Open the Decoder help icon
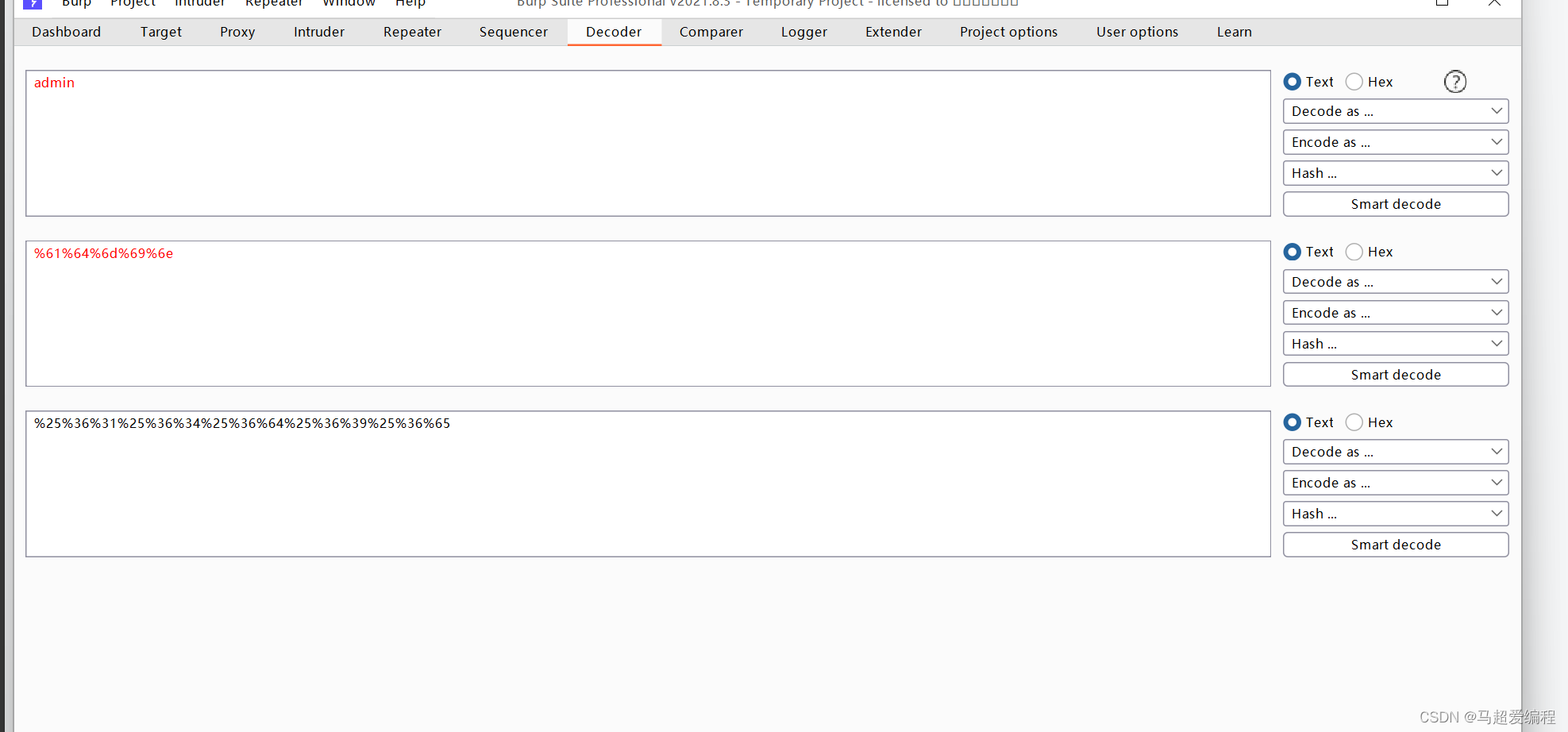 click(1454, 82)
